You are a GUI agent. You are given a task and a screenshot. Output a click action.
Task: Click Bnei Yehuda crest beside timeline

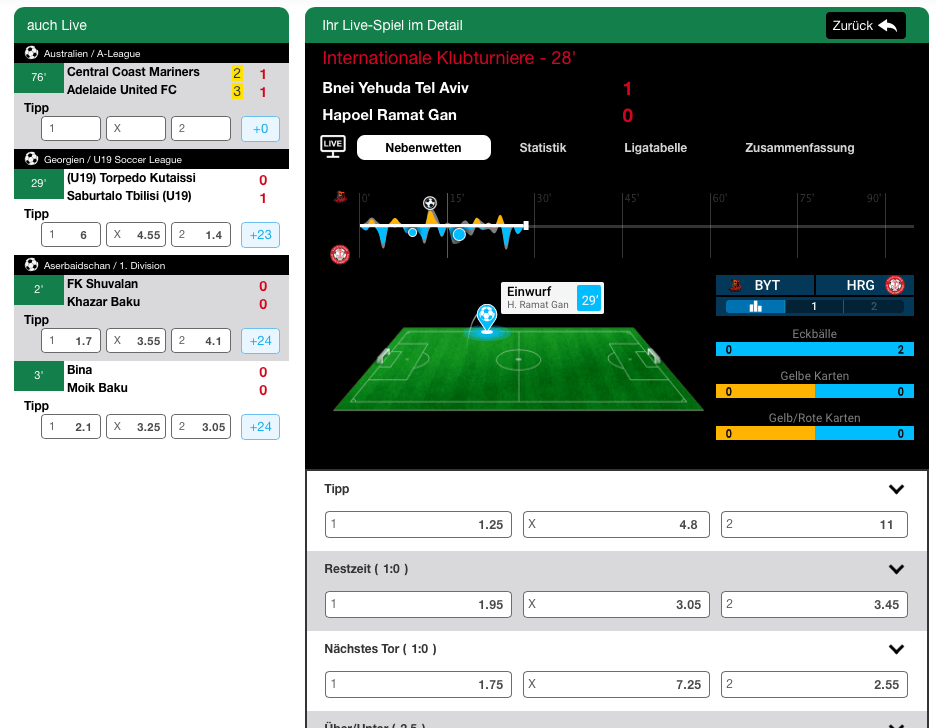tap(340, 196)
